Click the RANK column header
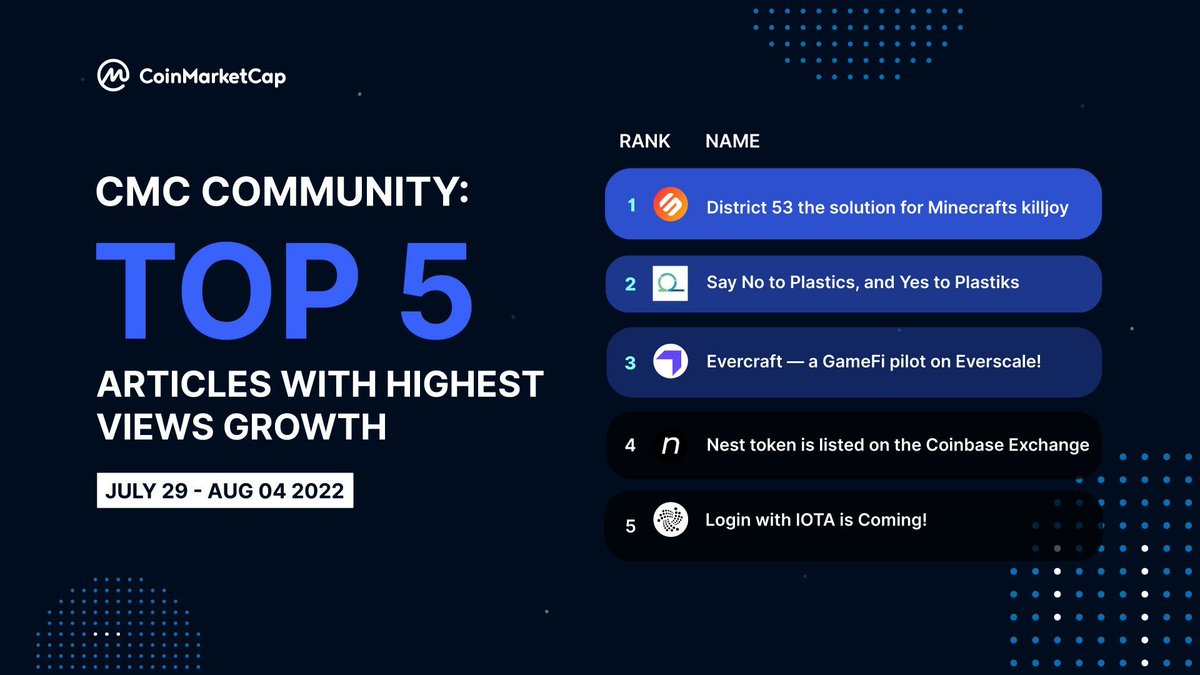 644,141
